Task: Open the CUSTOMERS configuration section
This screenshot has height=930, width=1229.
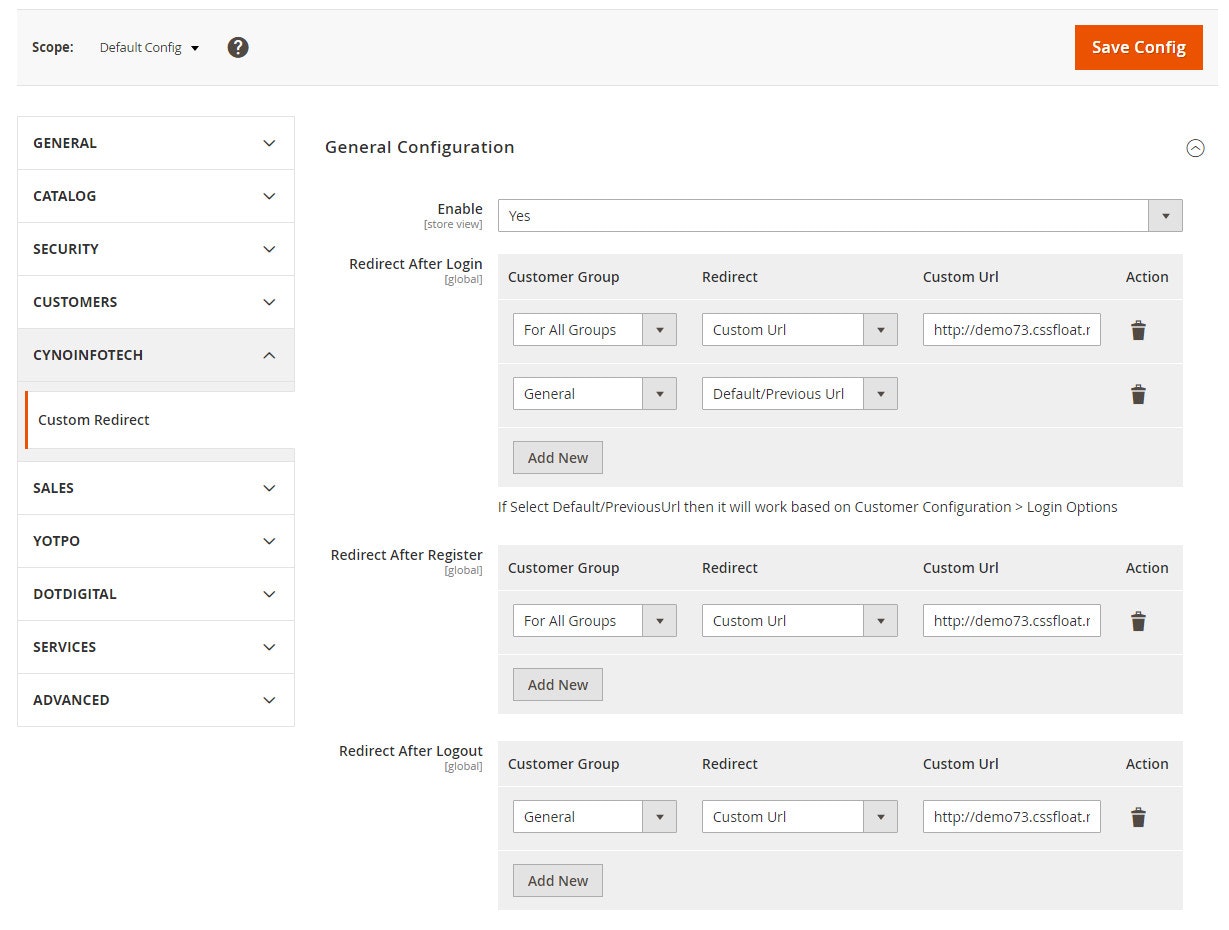Action: point(155,301)
